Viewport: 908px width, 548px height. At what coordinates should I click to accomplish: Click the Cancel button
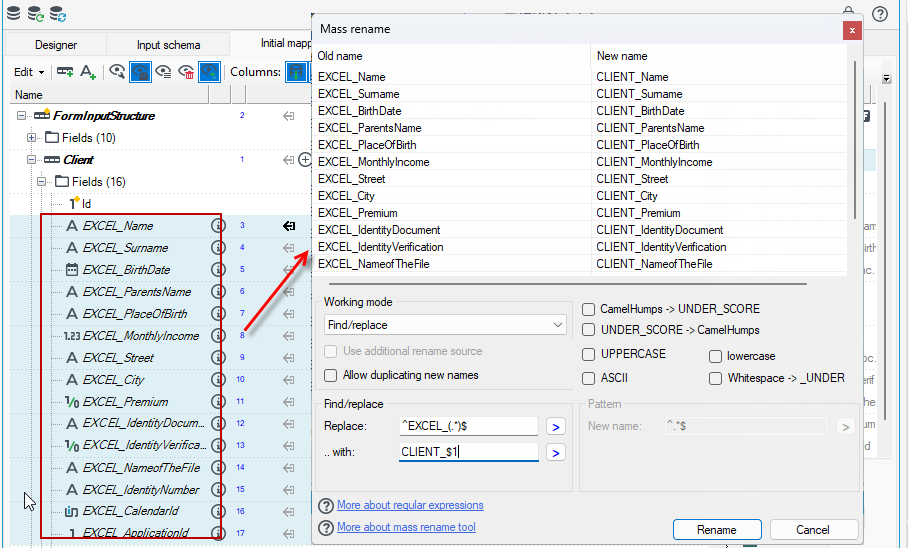(813, 529)
